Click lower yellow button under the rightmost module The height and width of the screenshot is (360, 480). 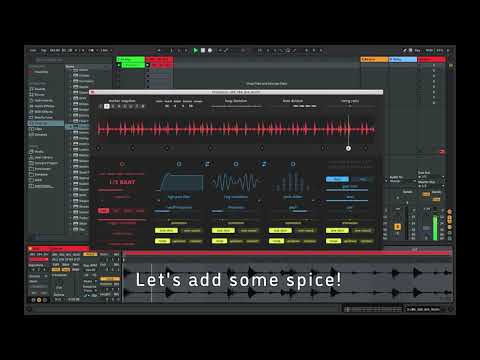[333, 241]
